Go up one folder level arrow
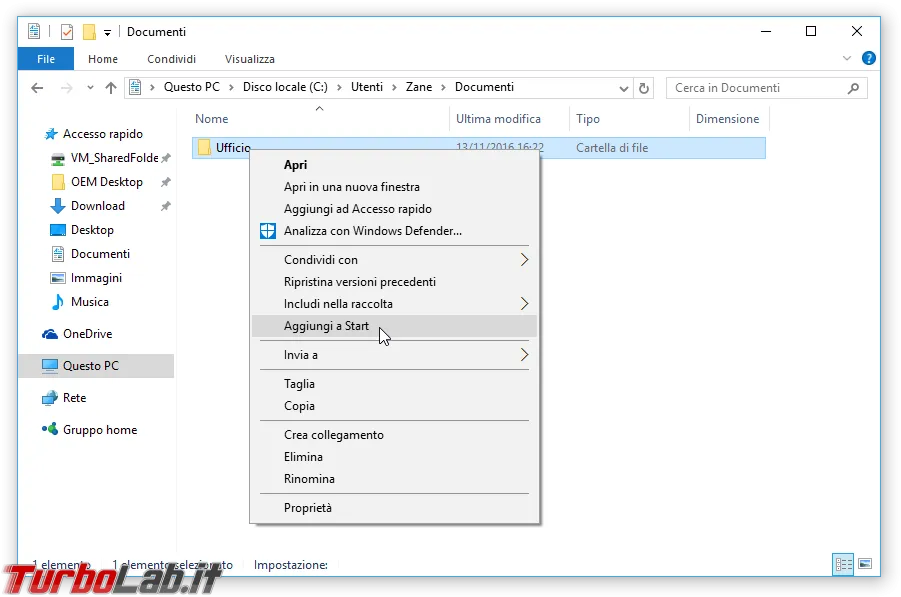The image size is (901, 597). 111,88
